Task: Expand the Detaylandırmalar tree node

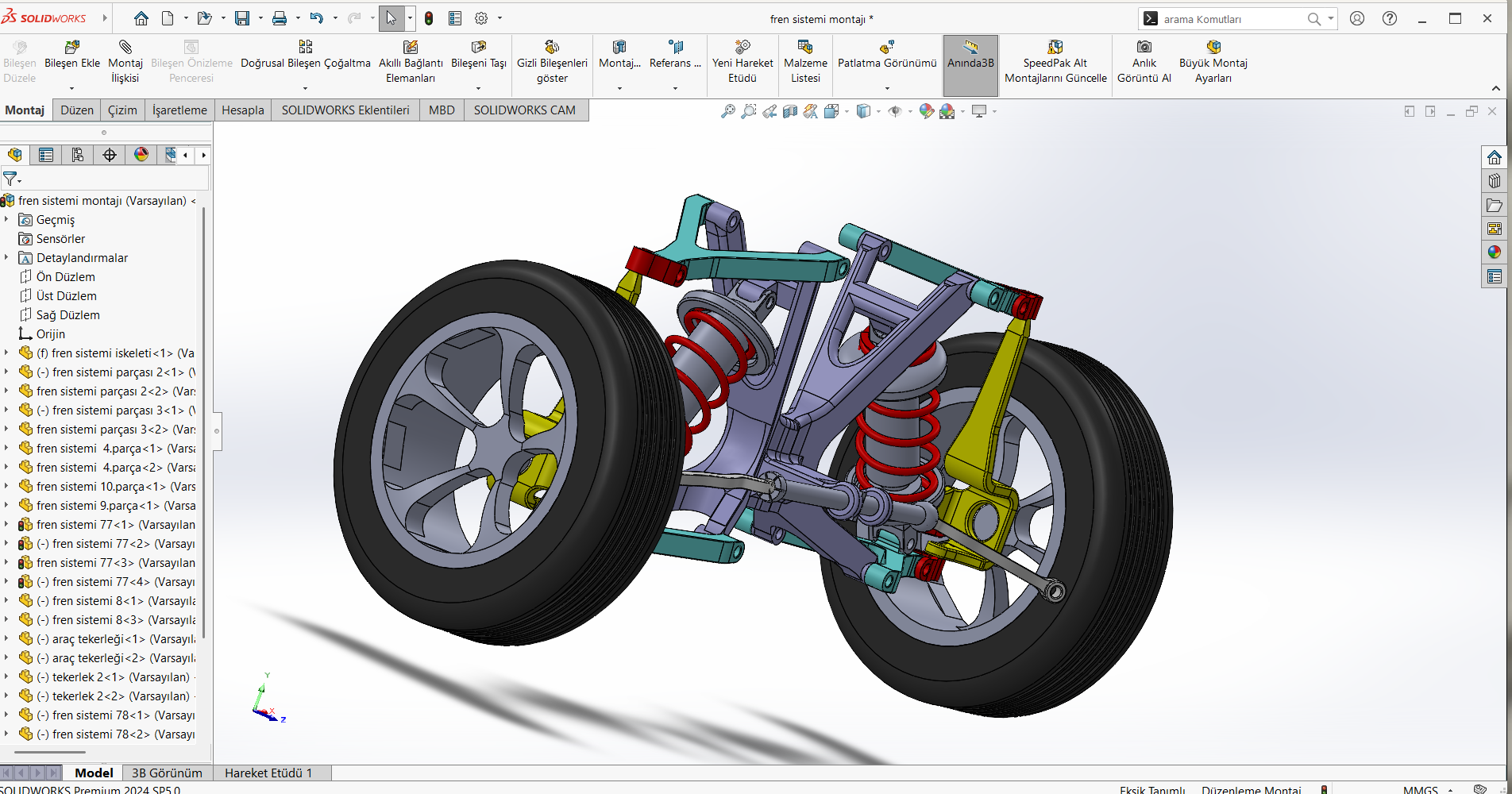Action: [6, 257]
